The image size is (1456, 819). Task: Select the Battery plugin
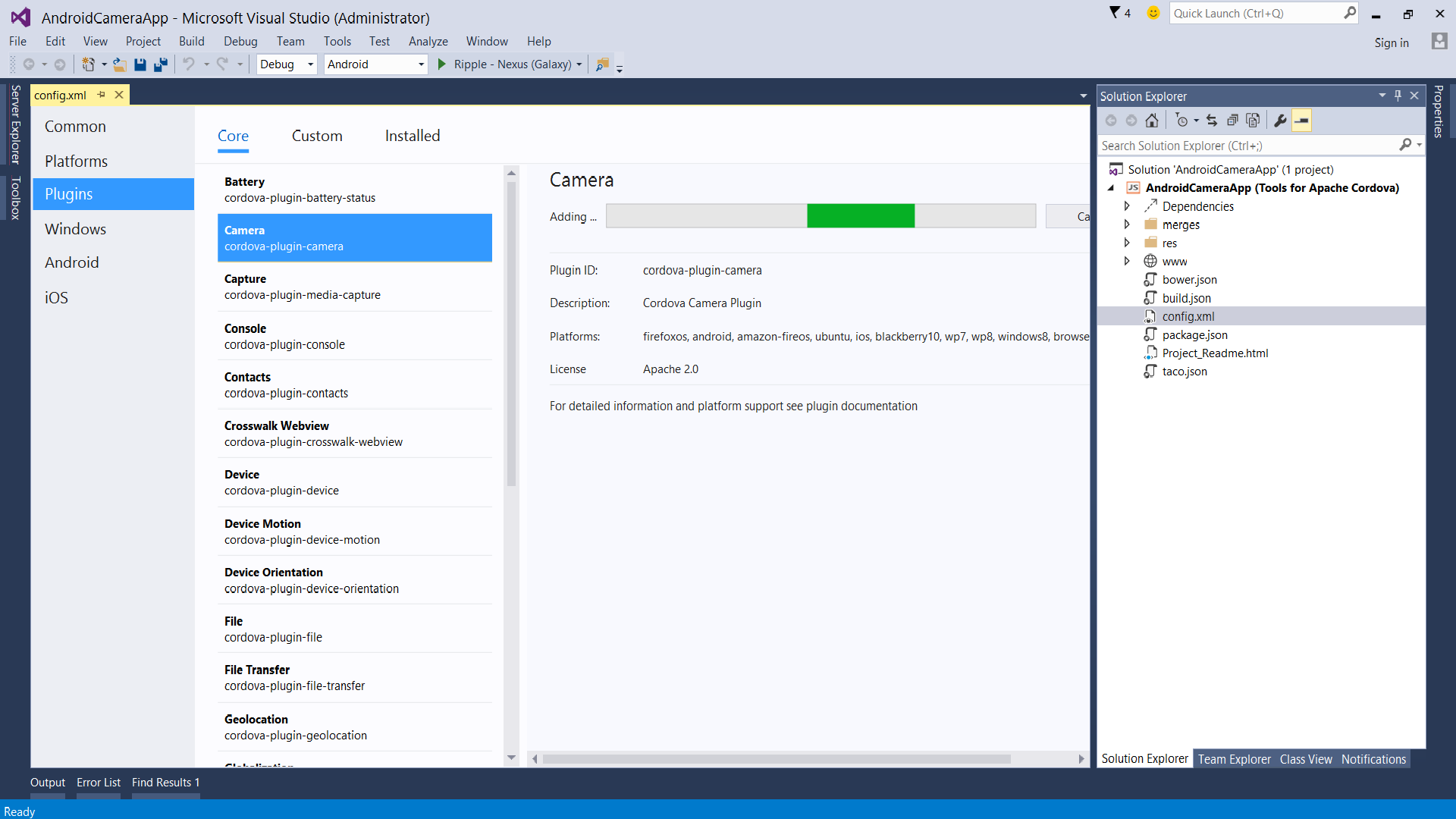[355, 190]
